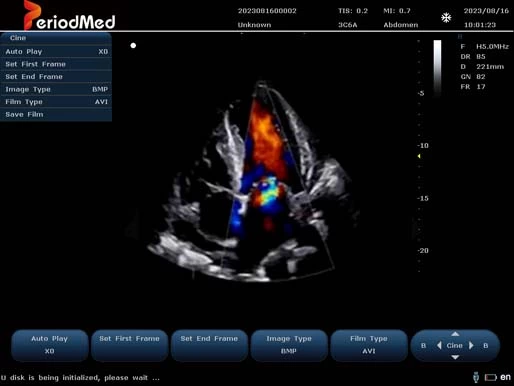This screenshot has width=514, height=386.
Task: Click the date 2023/08/16
Action: [486, 11]
